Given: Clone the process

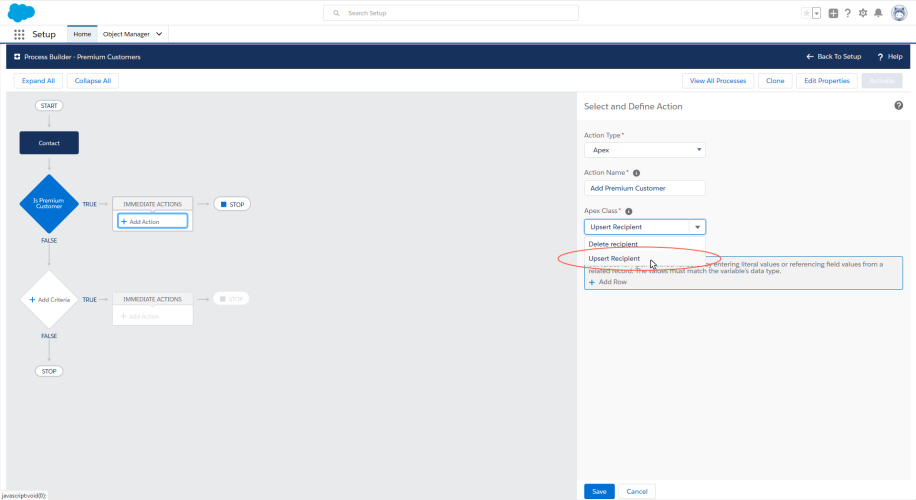Looking at the screenshot, I should coord(775,81).
